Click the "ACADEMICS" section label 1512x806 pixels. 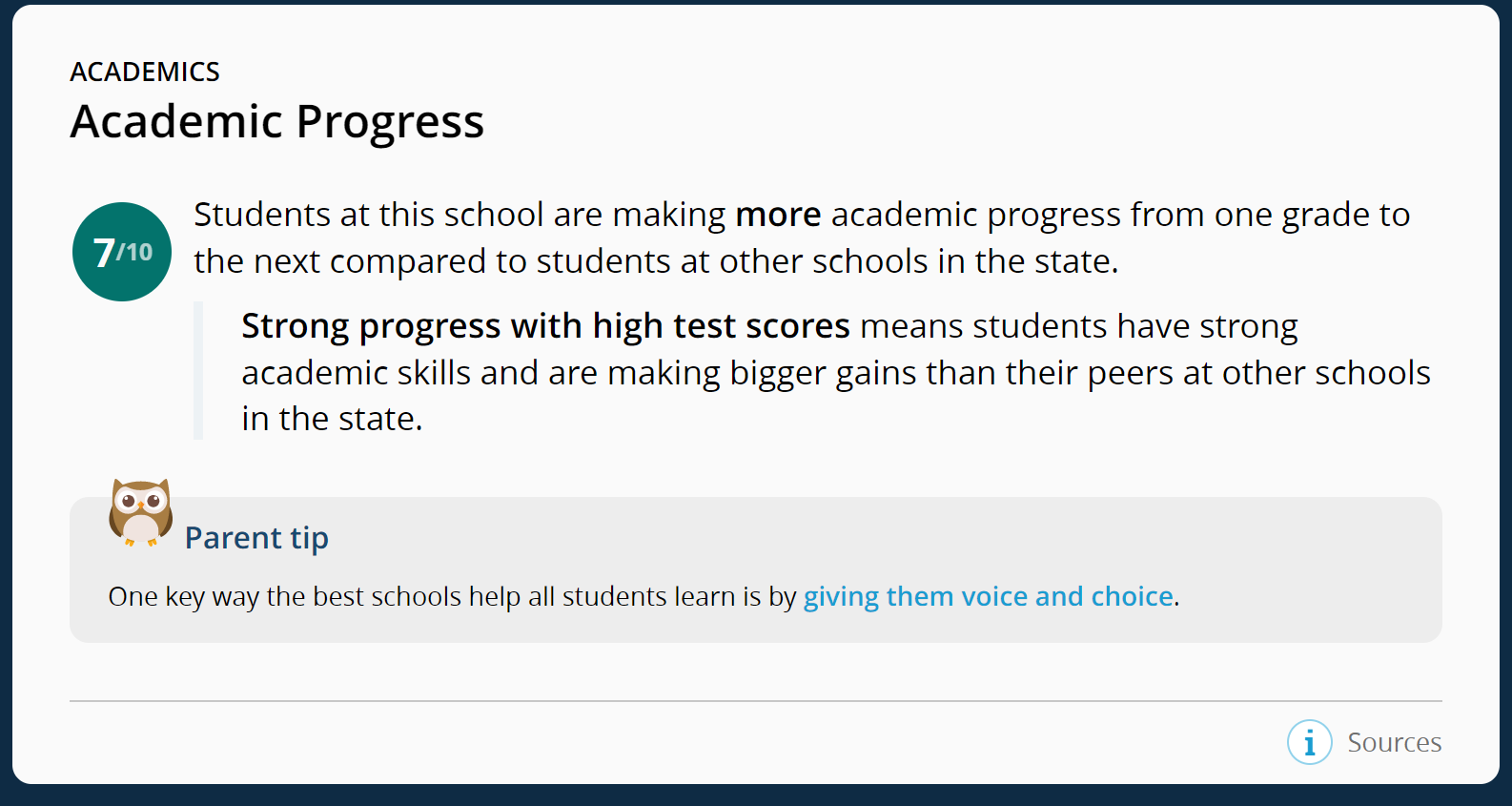point(145,72)
